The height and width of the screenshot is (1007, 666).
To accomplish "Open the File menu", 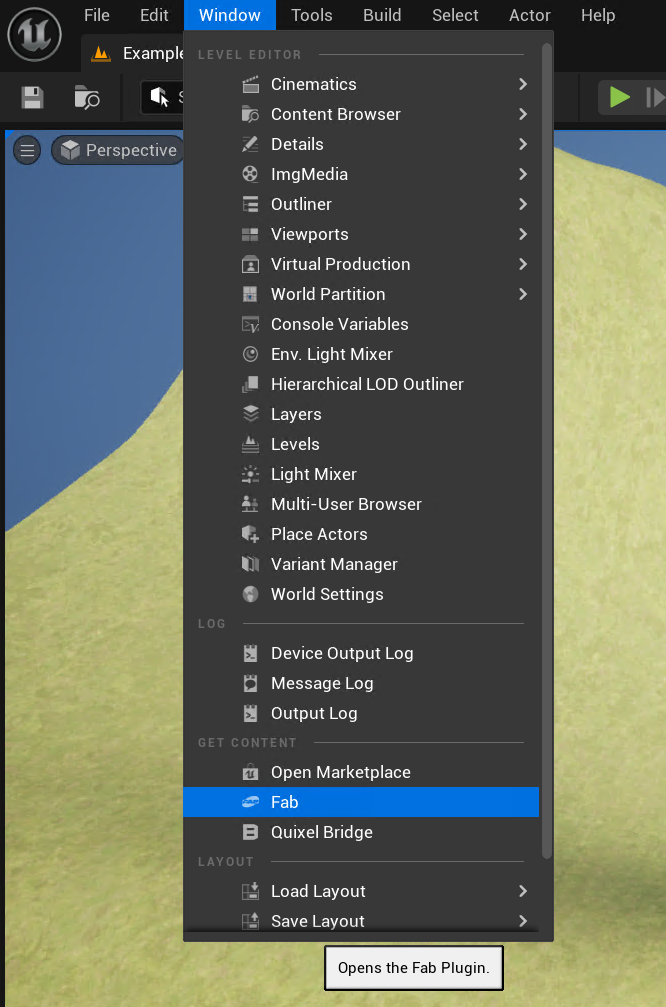I will pyautogui.click(x=97, y=15).
